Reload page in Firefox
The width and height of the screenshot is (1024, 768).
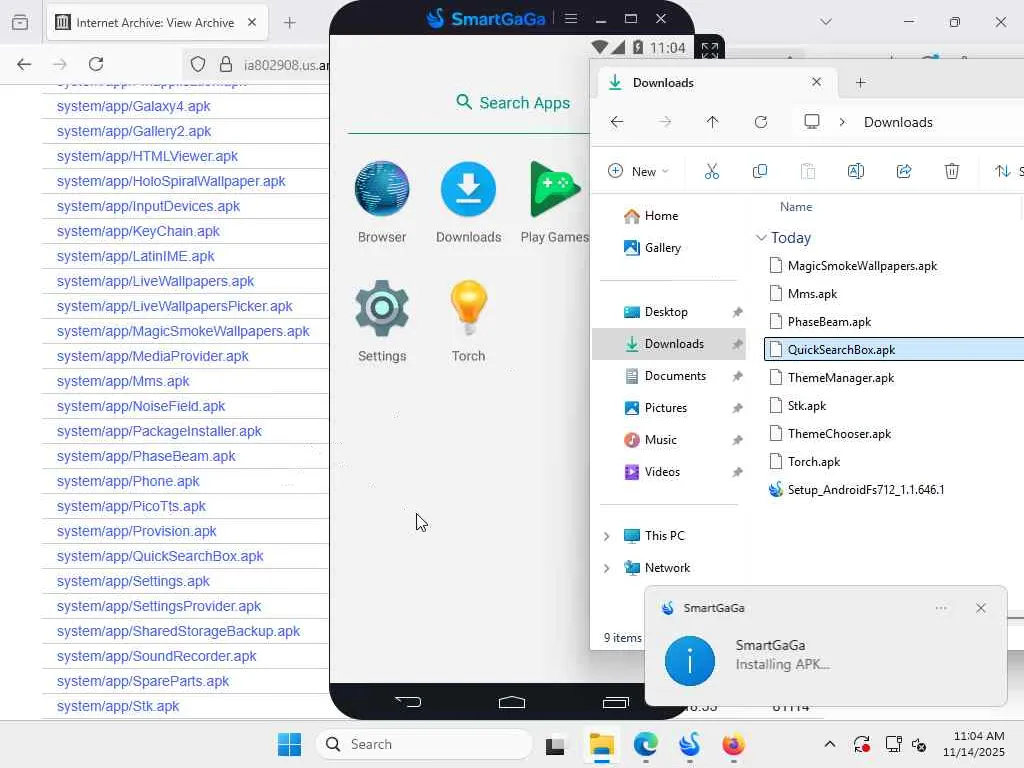pyautogui.click(x=96, y=64)
